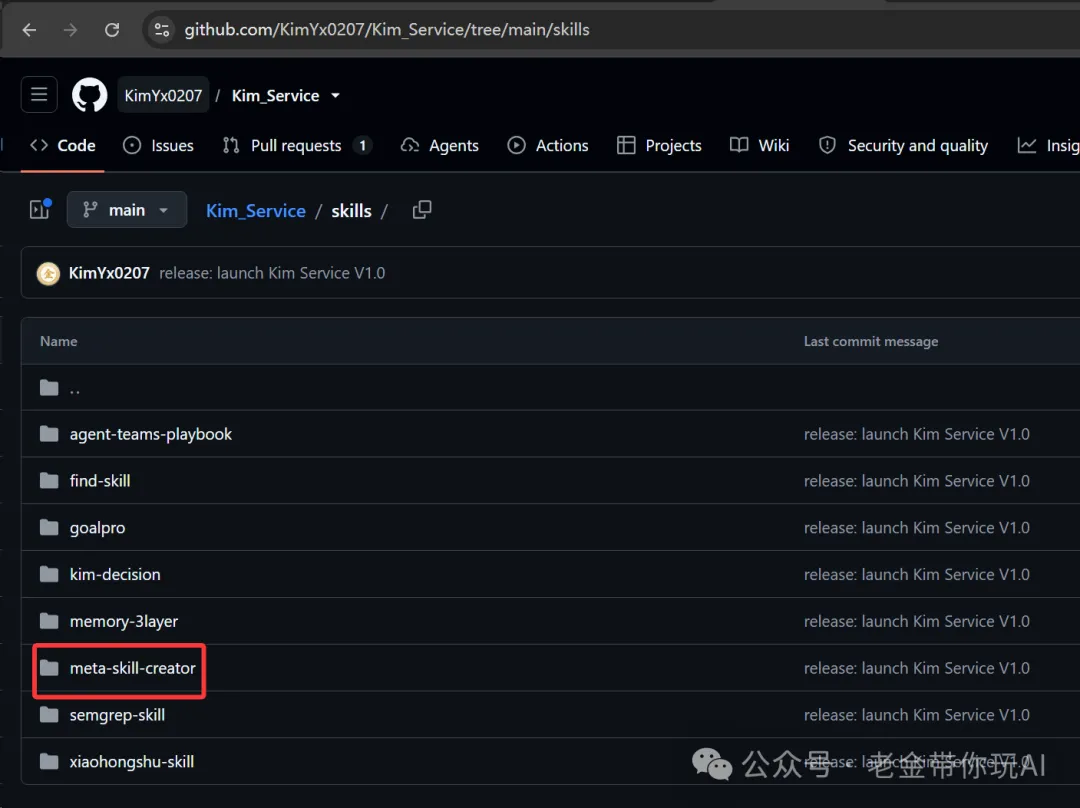Click the Last commit message column header
This screenshot has height=808, width=1080.
[871, 342]
